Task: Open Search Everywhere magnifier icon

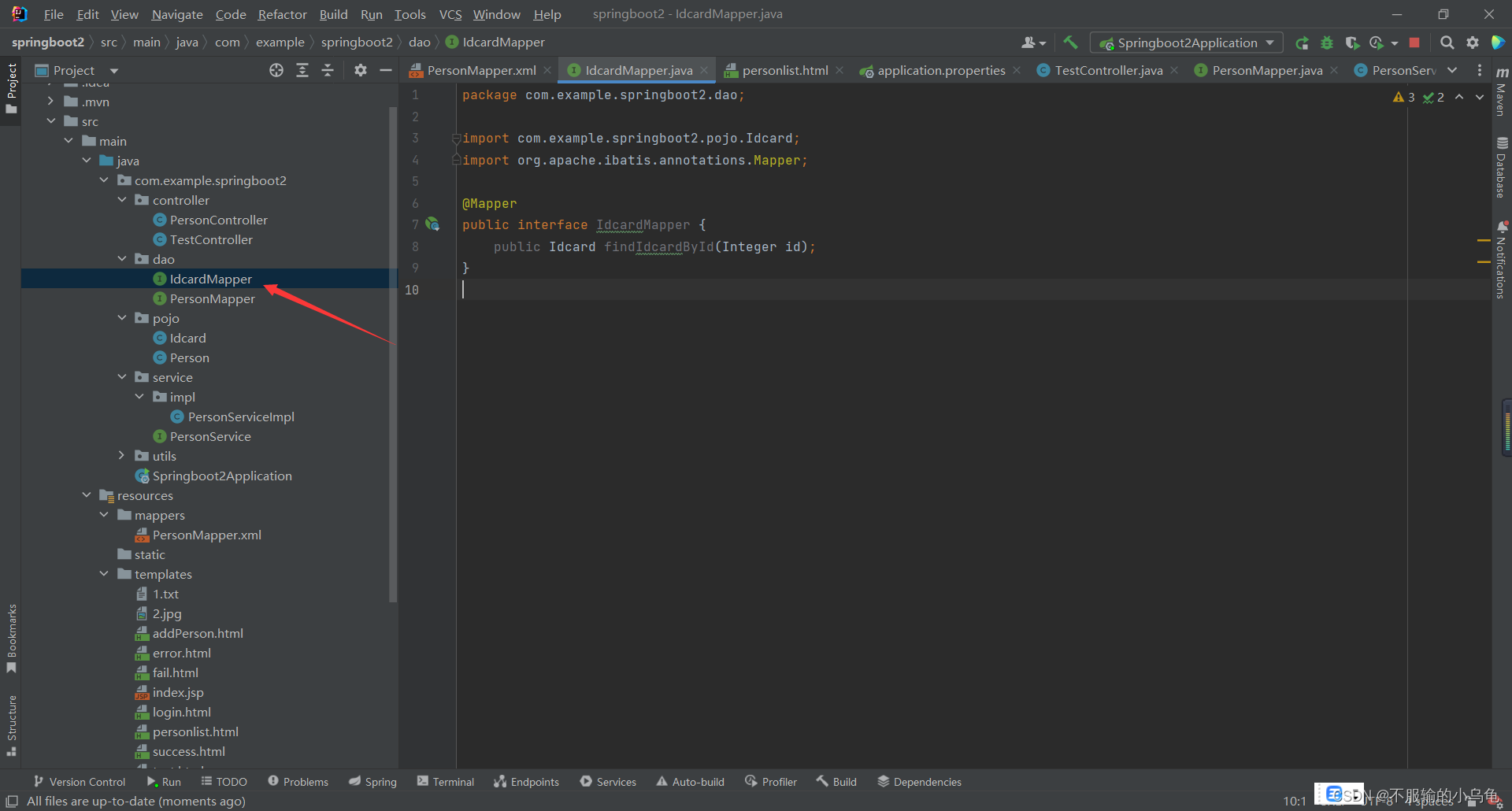Action: [x=1447, y=43]
